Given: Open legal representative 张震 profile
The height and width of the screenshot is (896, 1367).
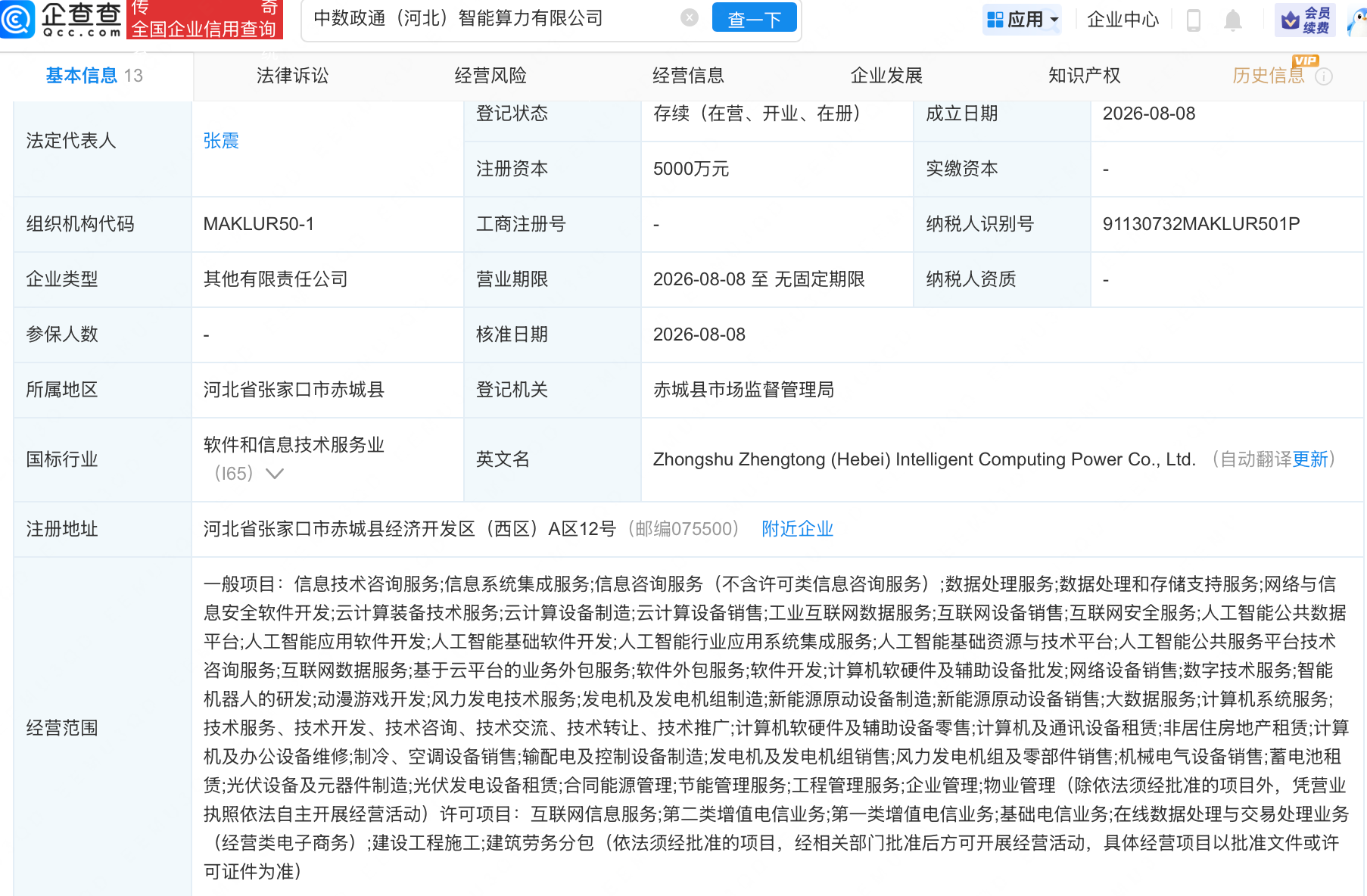Looking at the screenshot, I should point(221,141).
